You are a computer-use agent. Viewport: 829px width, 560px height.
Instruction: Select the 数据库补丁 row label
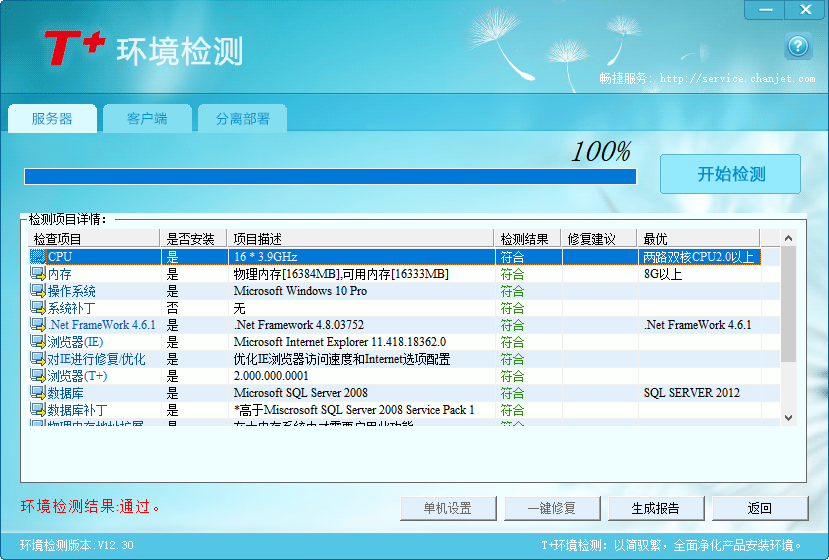click(77, 410)
